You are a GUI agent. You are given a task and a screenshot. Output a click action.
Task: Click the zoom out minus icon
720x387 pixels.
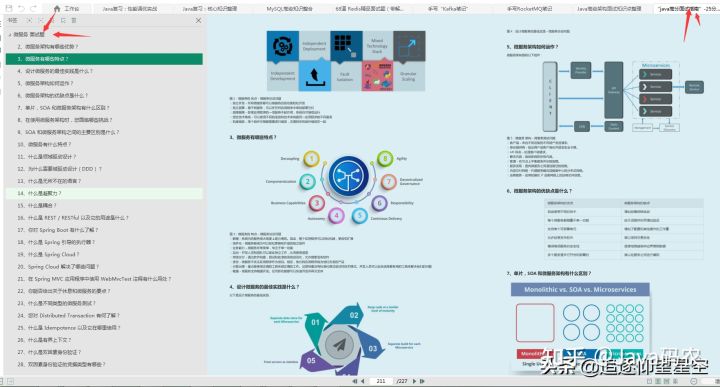[x=694, y=381]
